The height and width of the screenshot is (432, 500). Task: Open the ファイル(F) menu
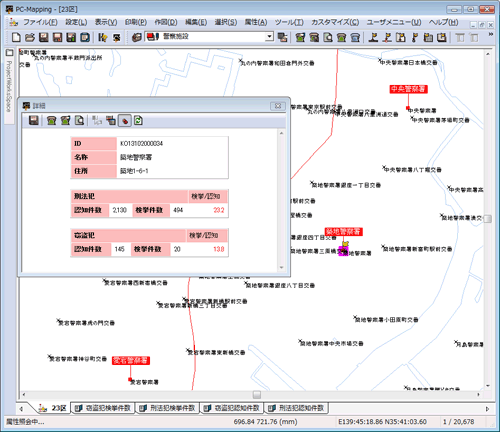pyautogui.click(x=40, y=22)
